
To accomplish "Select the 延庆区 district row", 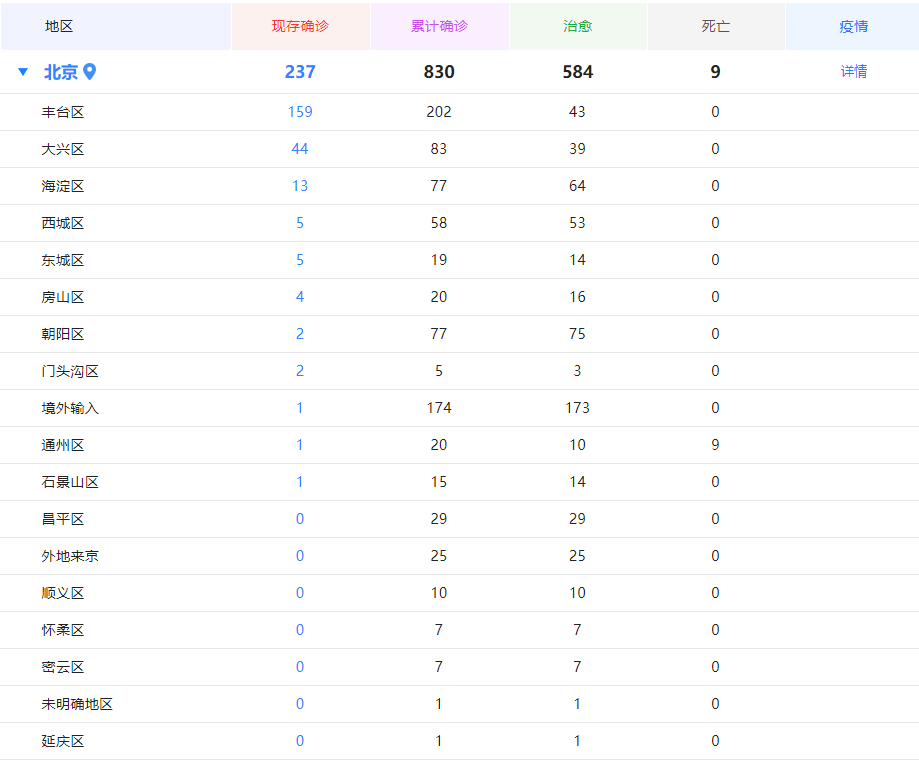I will pyautogui.click(x=63, y=741).
